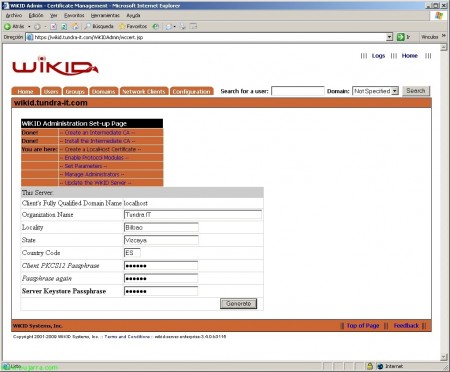Image resolution: width=450 pixels, height=372 pixels.
Task: Click the scrollbar down arrow
Action: [x=443, y=357]
